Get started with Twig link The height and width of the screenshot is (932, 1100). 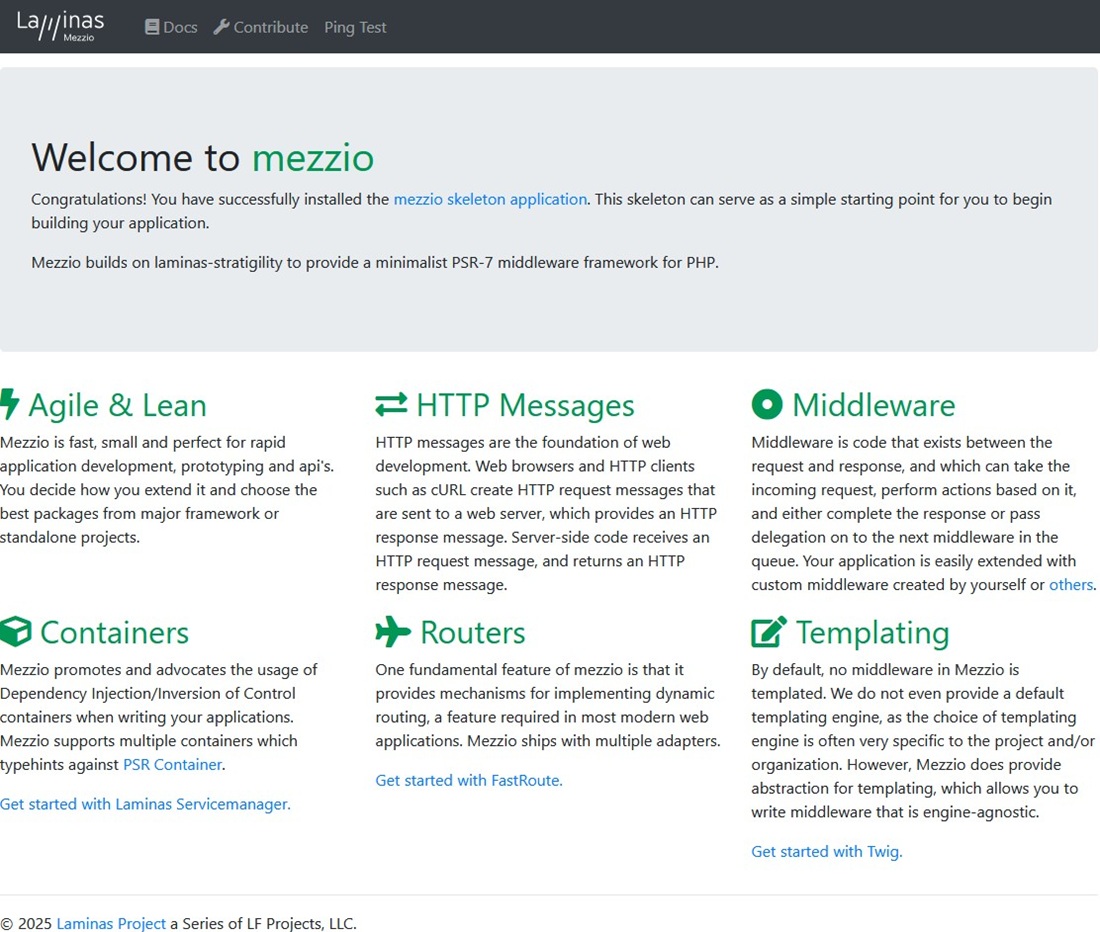point(826,851)
